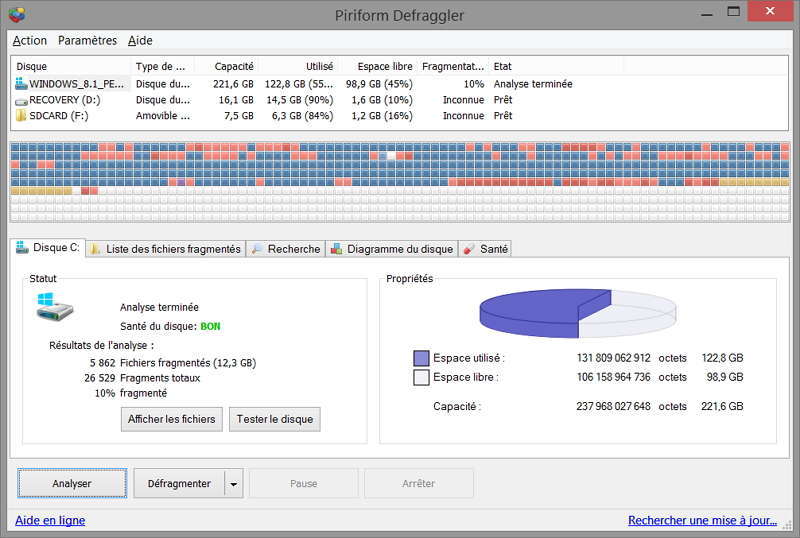The width and height of the screenshot is (800, 538).
Task: Select the RECOVERY (D:) row text
Action: (65, 100)
